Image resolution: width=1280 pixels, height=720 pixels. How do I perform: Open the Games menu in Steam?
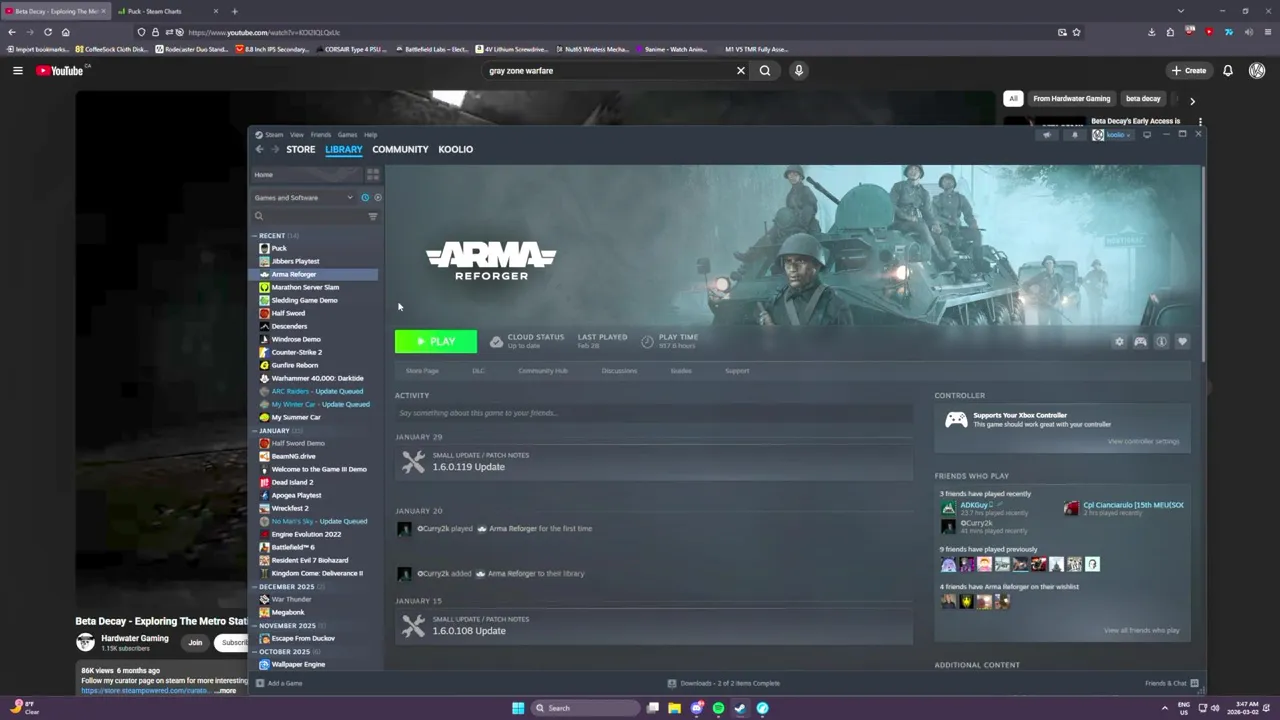pos(347,134)
